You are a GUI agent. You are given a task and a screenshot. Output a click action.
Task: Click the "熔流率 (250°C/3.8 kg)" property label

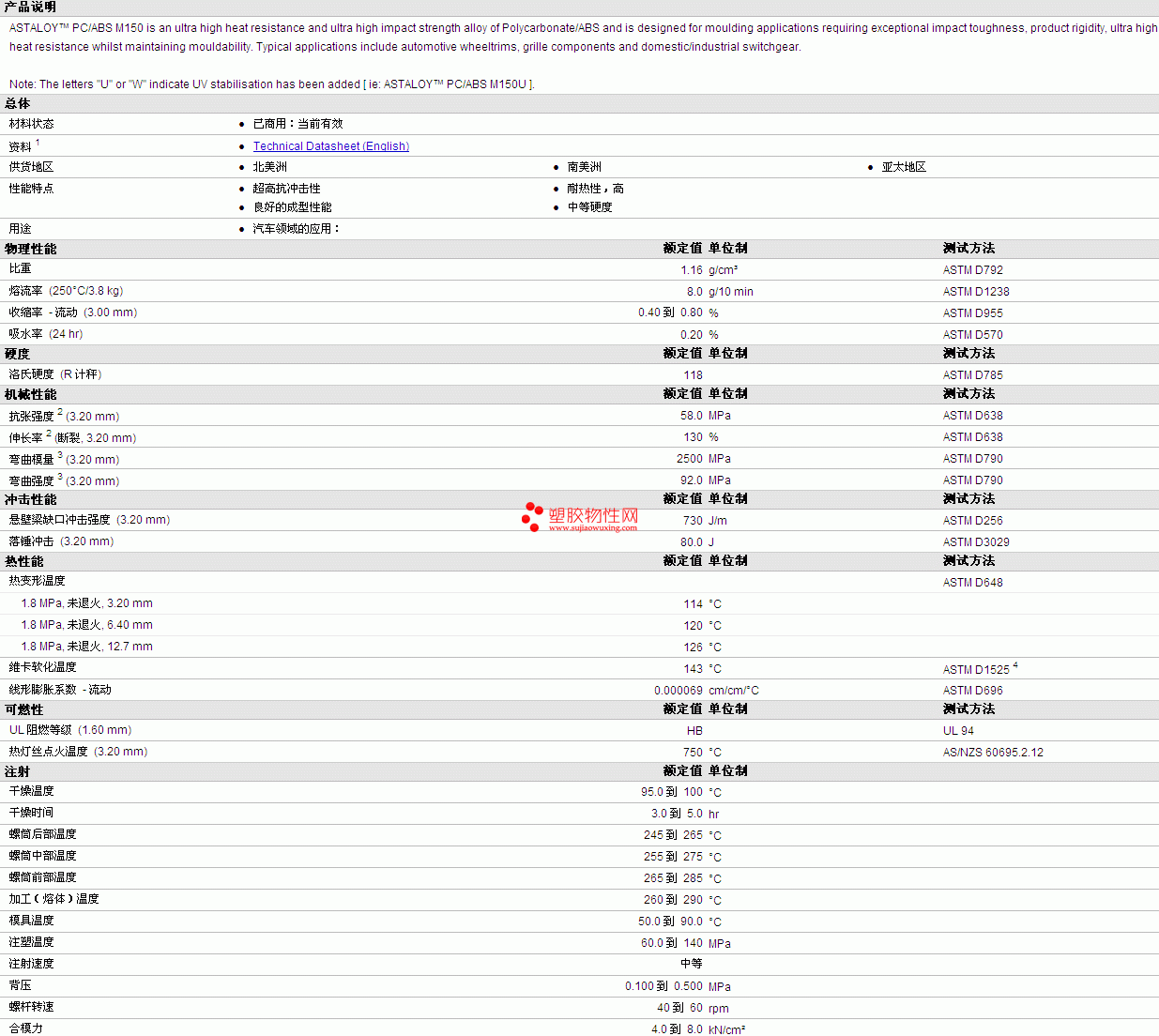coord(67,291)
